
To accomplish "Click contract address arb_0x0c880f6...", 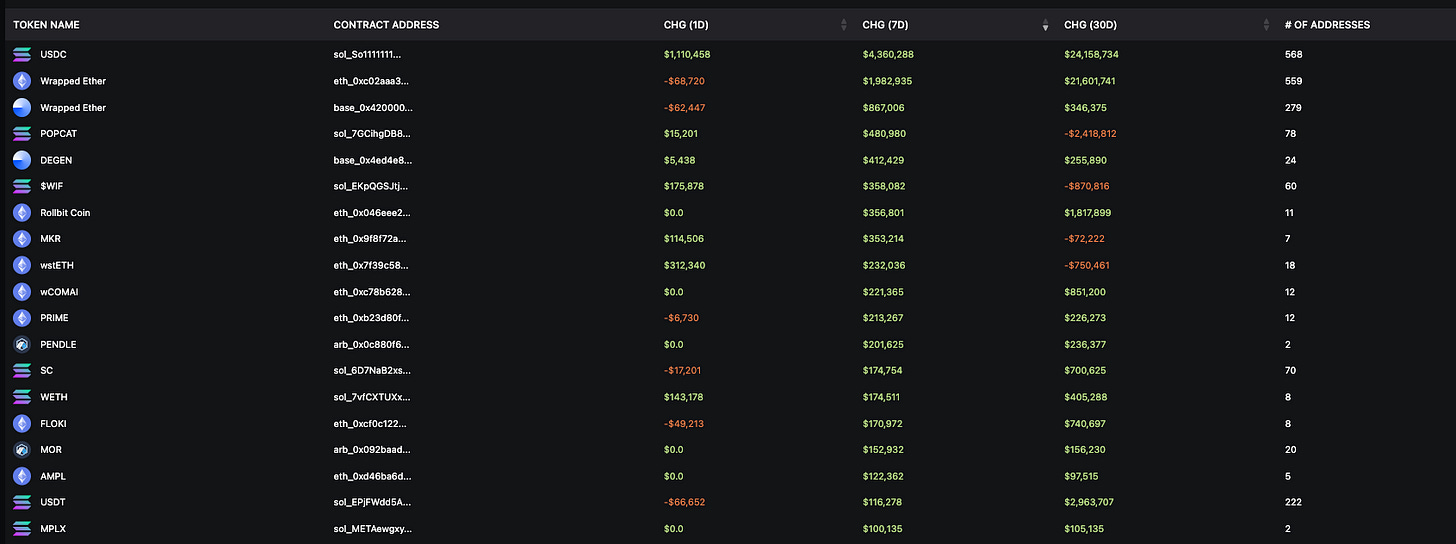I will 371,344.
